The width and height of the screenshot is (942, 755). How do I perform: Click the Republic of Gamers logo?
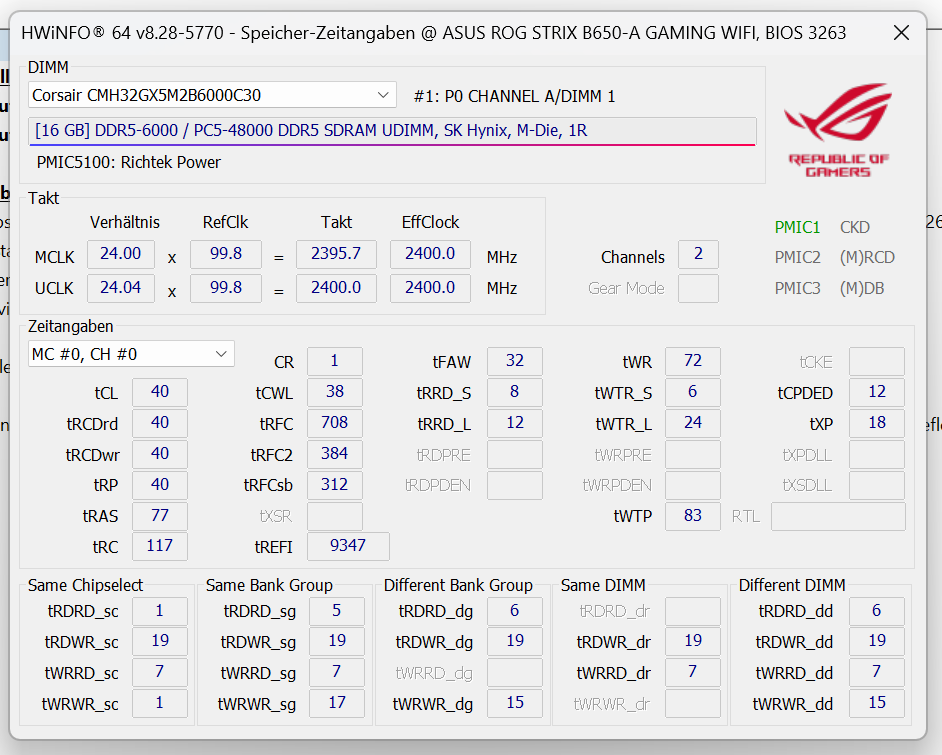click(x=837, y=130)
